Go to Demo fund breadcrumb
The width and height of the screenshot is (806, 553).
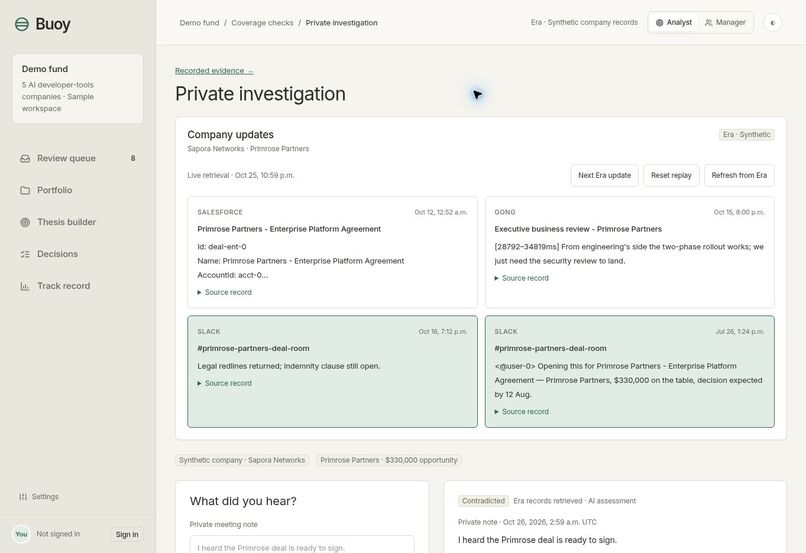[x=199, y=23]
